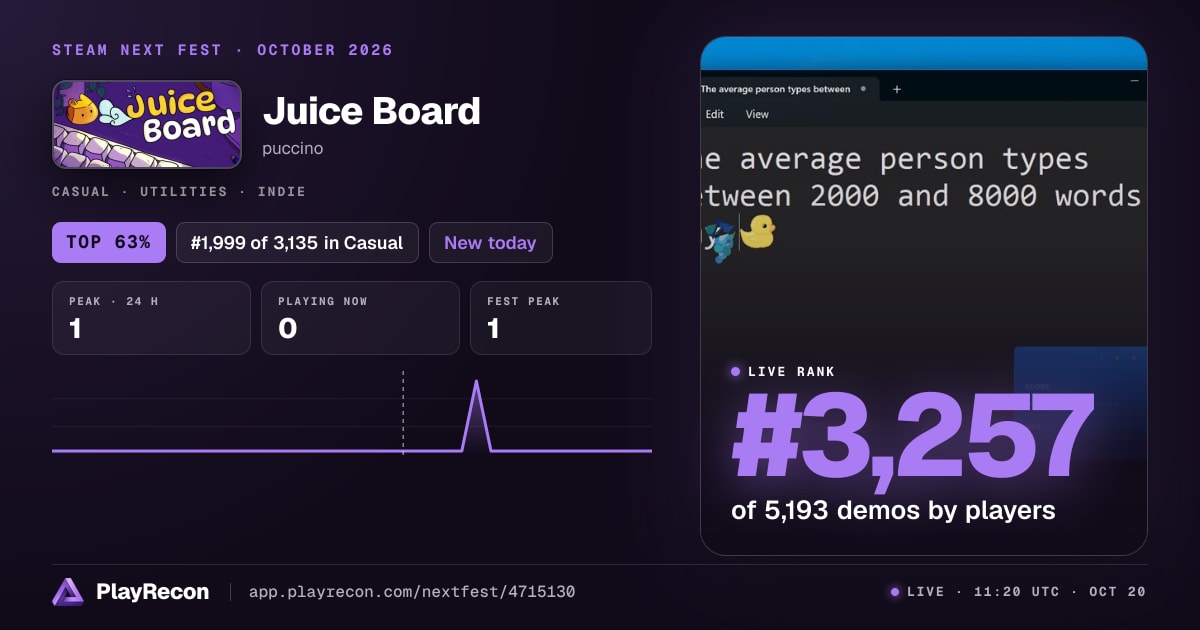1200x630 pixels.
Task: Select the FEST PEAK stat card
Action: click(561, 318)
